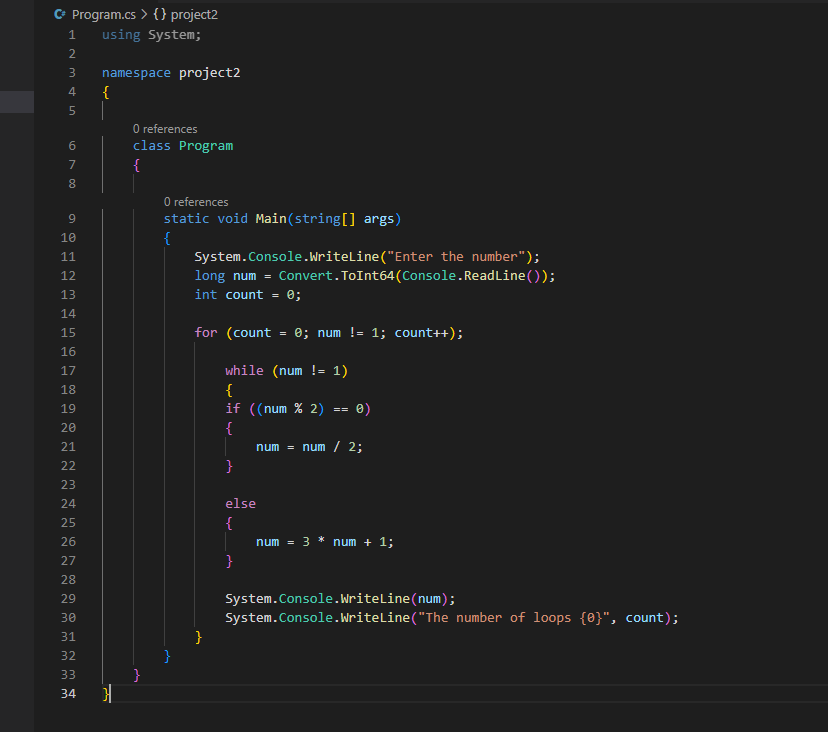Click 'Main' method name
828x732 pixels.
[271, 219]
